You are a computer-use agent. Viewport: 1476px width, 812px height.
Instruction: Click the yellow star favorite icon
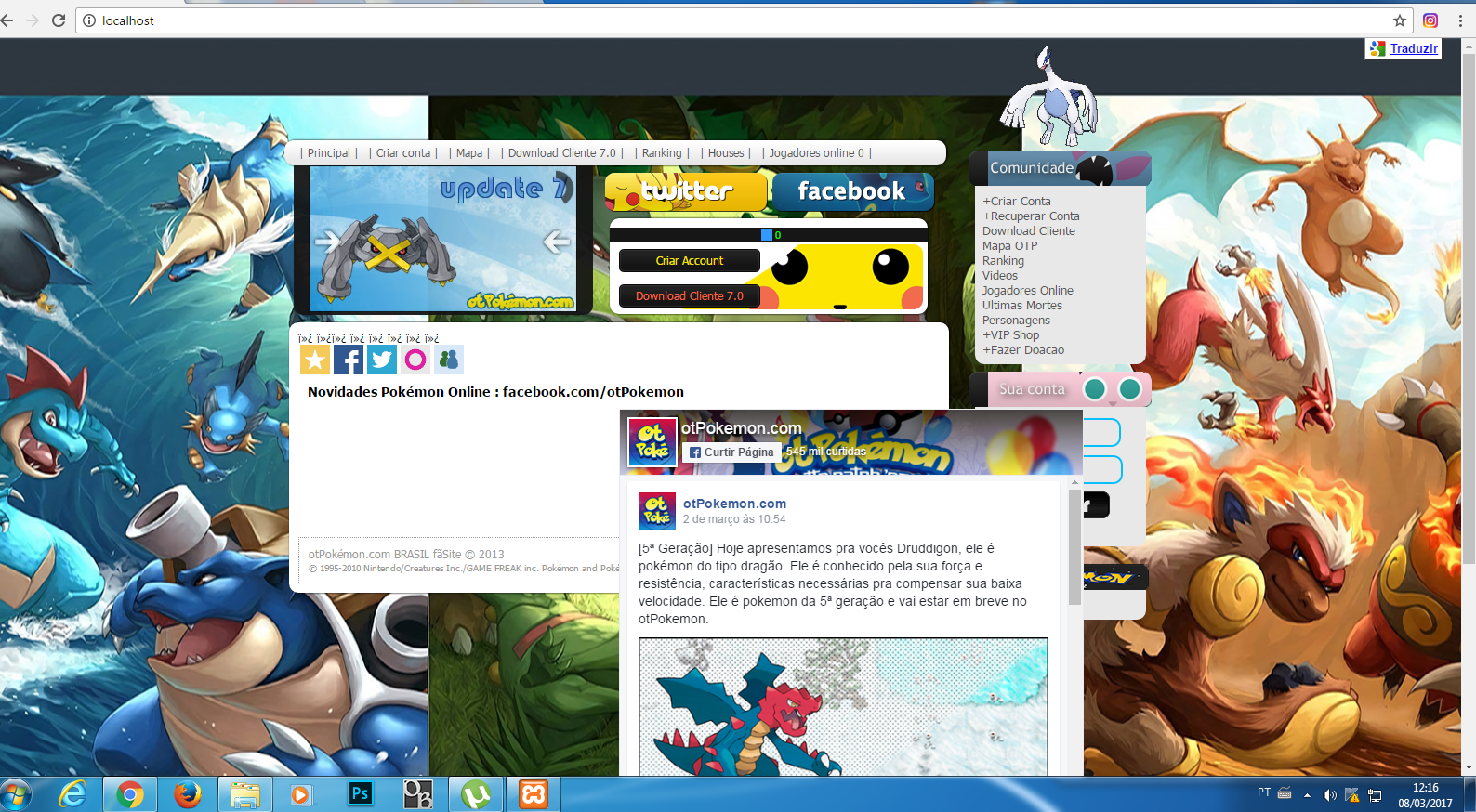click(x=315, y=360)
